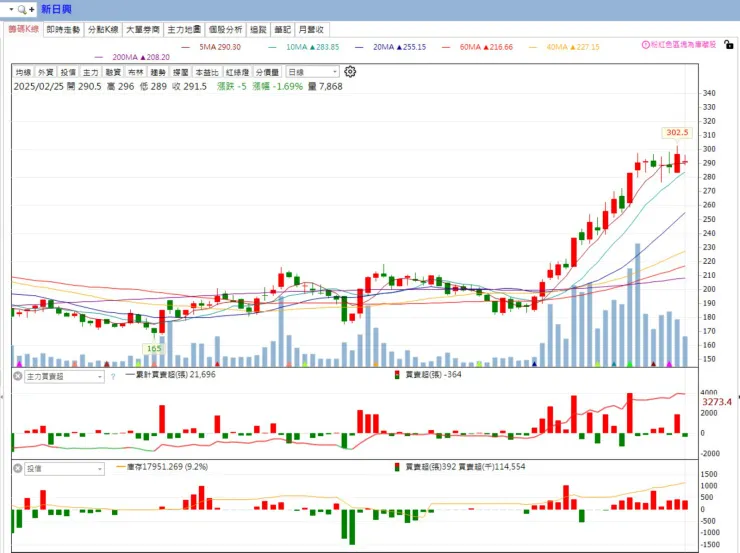Click the 3273.4 value on the right axis
This screenshot has height=553, width=740.
point(716,402)
